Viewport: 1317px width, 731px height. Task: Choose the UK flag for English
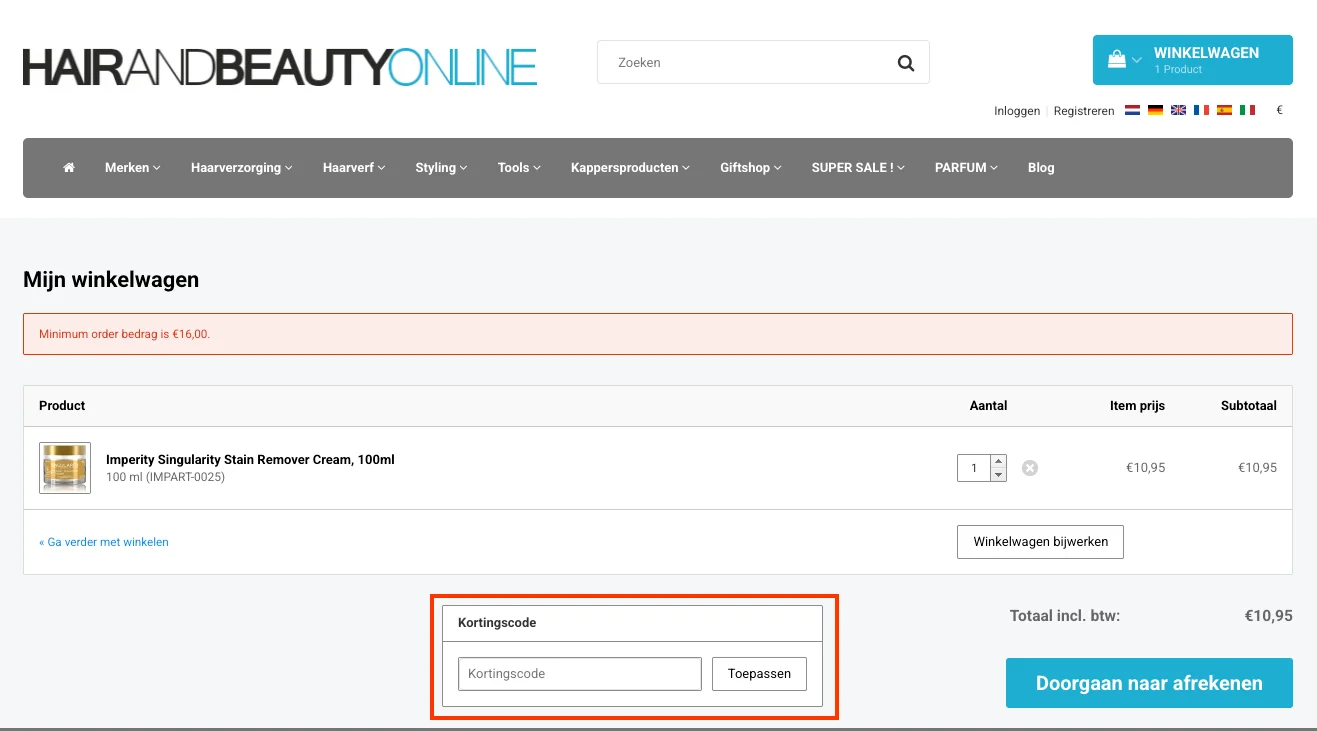click(x=1178, y=111)
